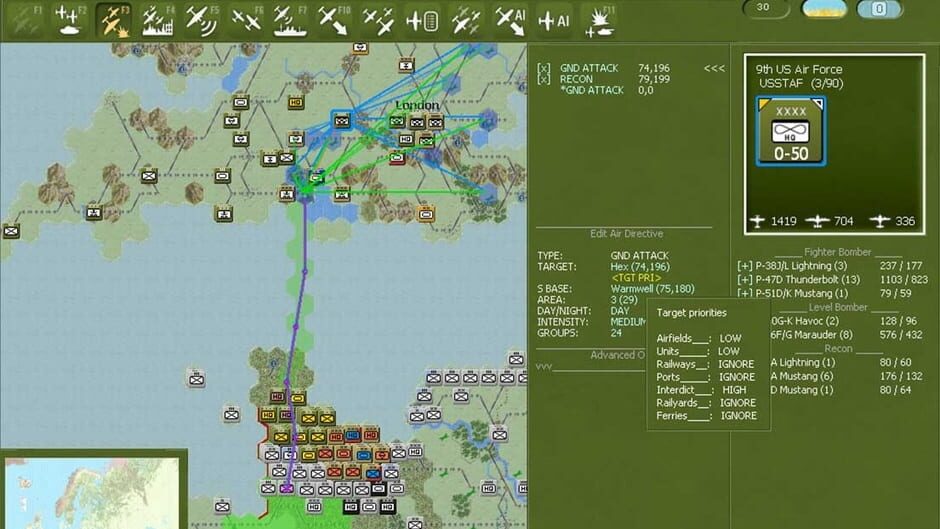Viewport: 940px width, 529px height.
Task: Expand the P-38J/L Lightning group list
Action: point(745,266)
